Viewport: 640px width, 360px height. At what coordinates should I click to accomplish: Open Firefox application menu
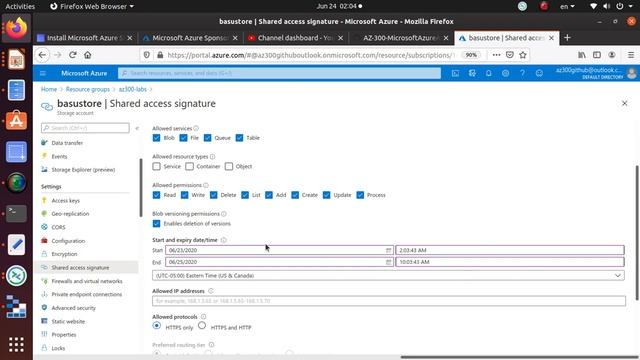(631, 55)
